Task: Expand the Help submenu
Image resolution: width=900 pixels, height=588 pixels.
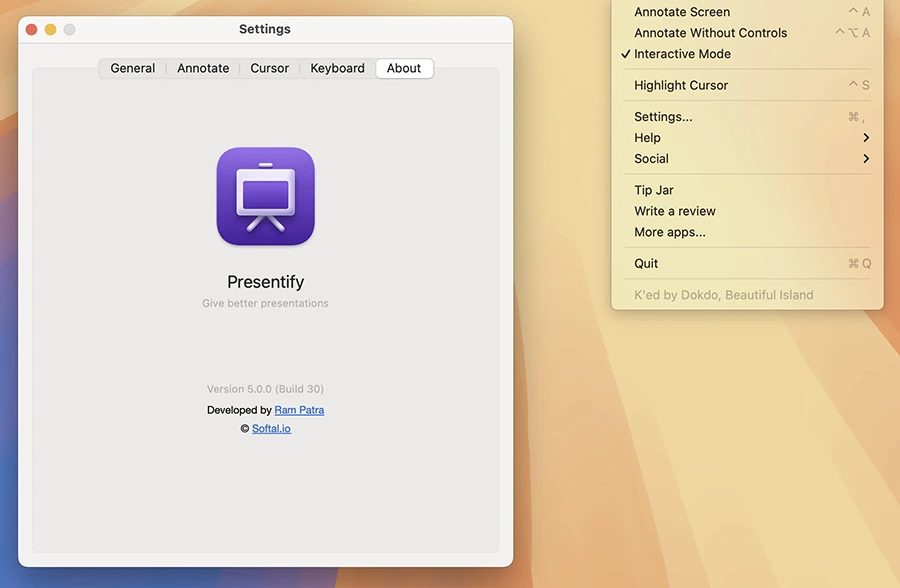Action: tap(647, 138)
